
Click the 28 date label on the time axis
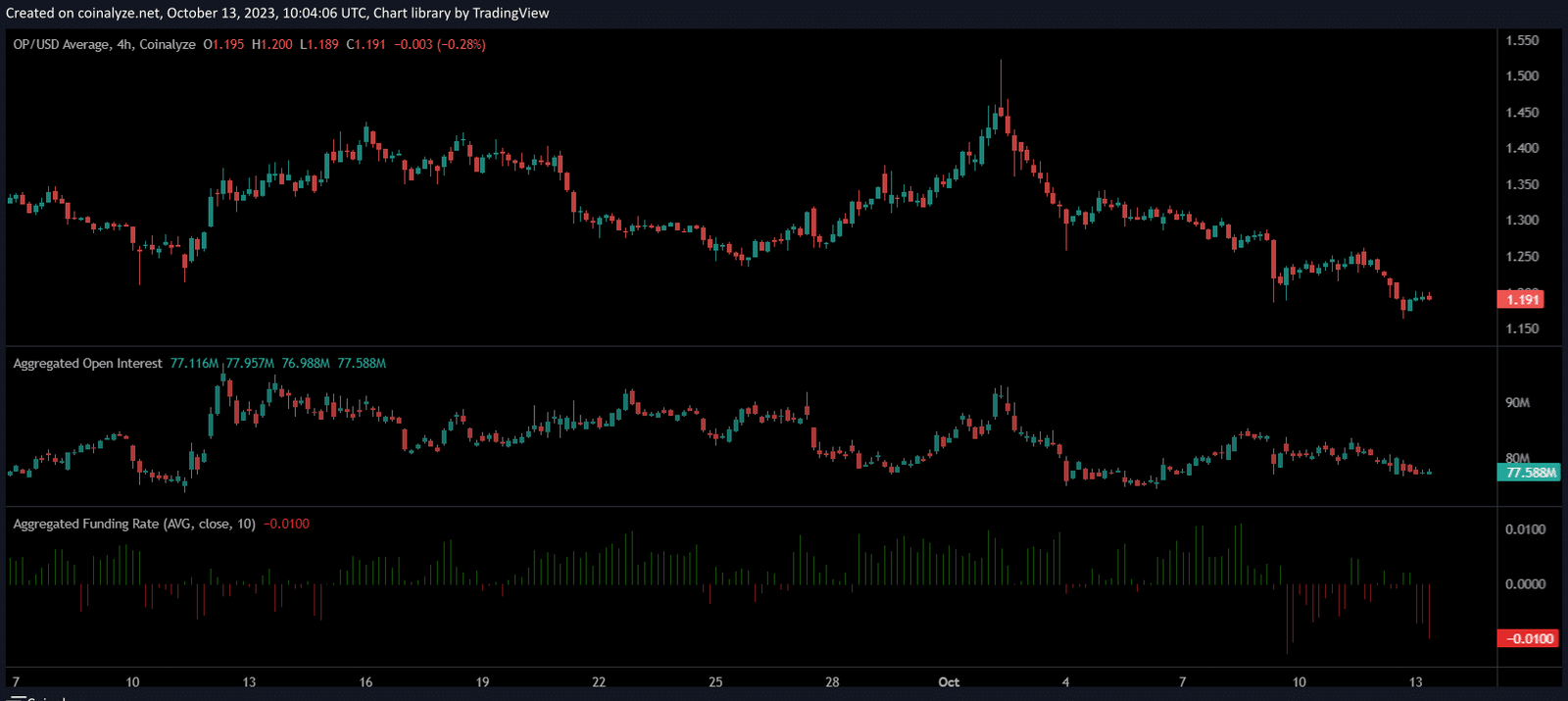click(x=832, y=682)
